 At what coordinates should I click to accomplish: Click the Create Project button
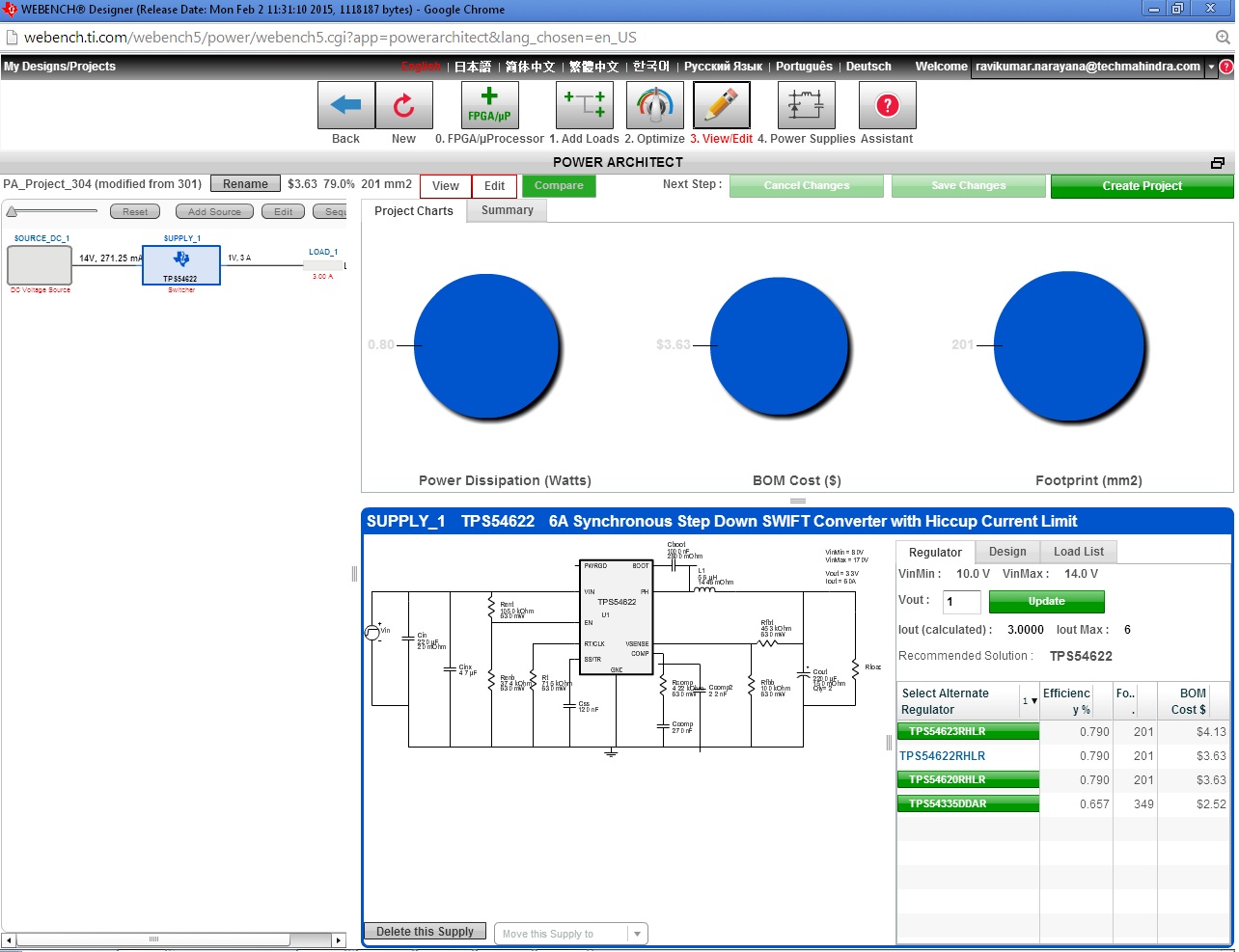coord(1143,186)
